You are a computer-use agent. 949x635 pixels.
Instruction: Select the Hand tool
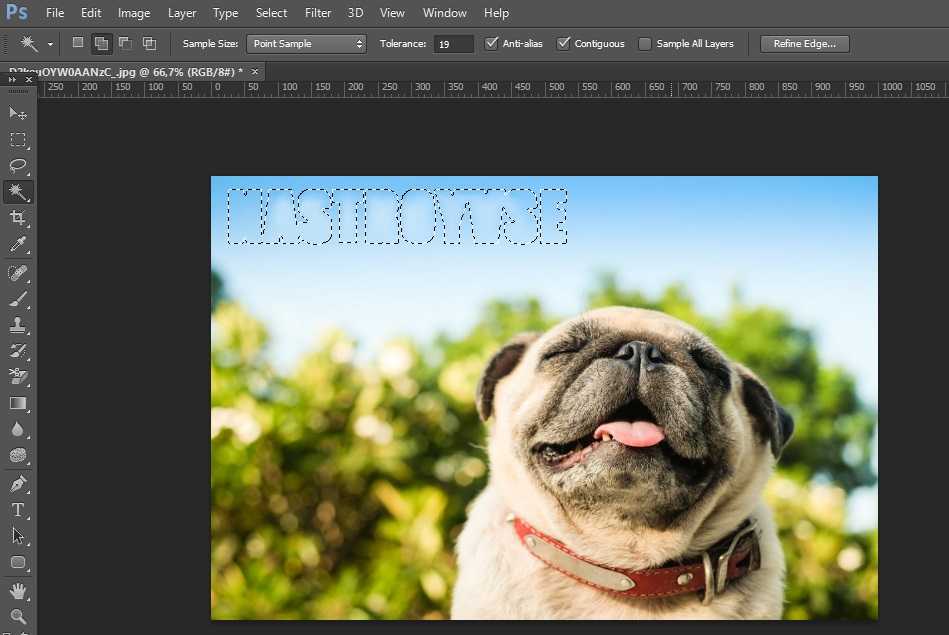coord(18,589)
